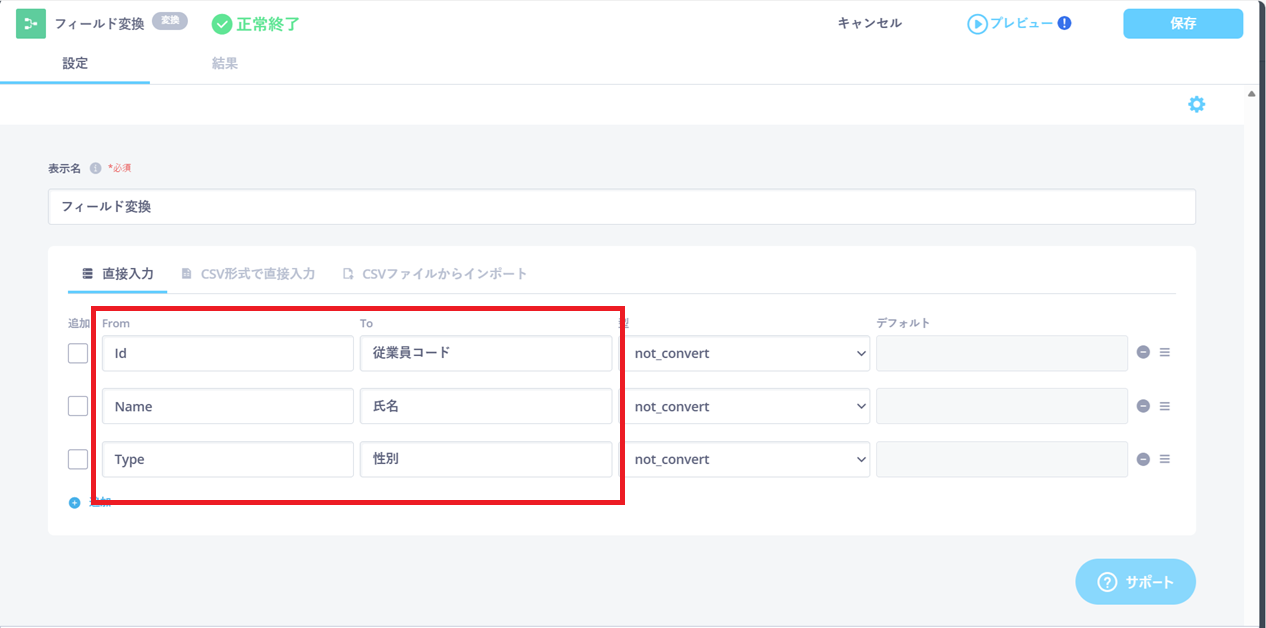Open type dropdown for the Type row
Image resolution: width=1266 pixels, height=628 pixels.
[x=748, y=459]
